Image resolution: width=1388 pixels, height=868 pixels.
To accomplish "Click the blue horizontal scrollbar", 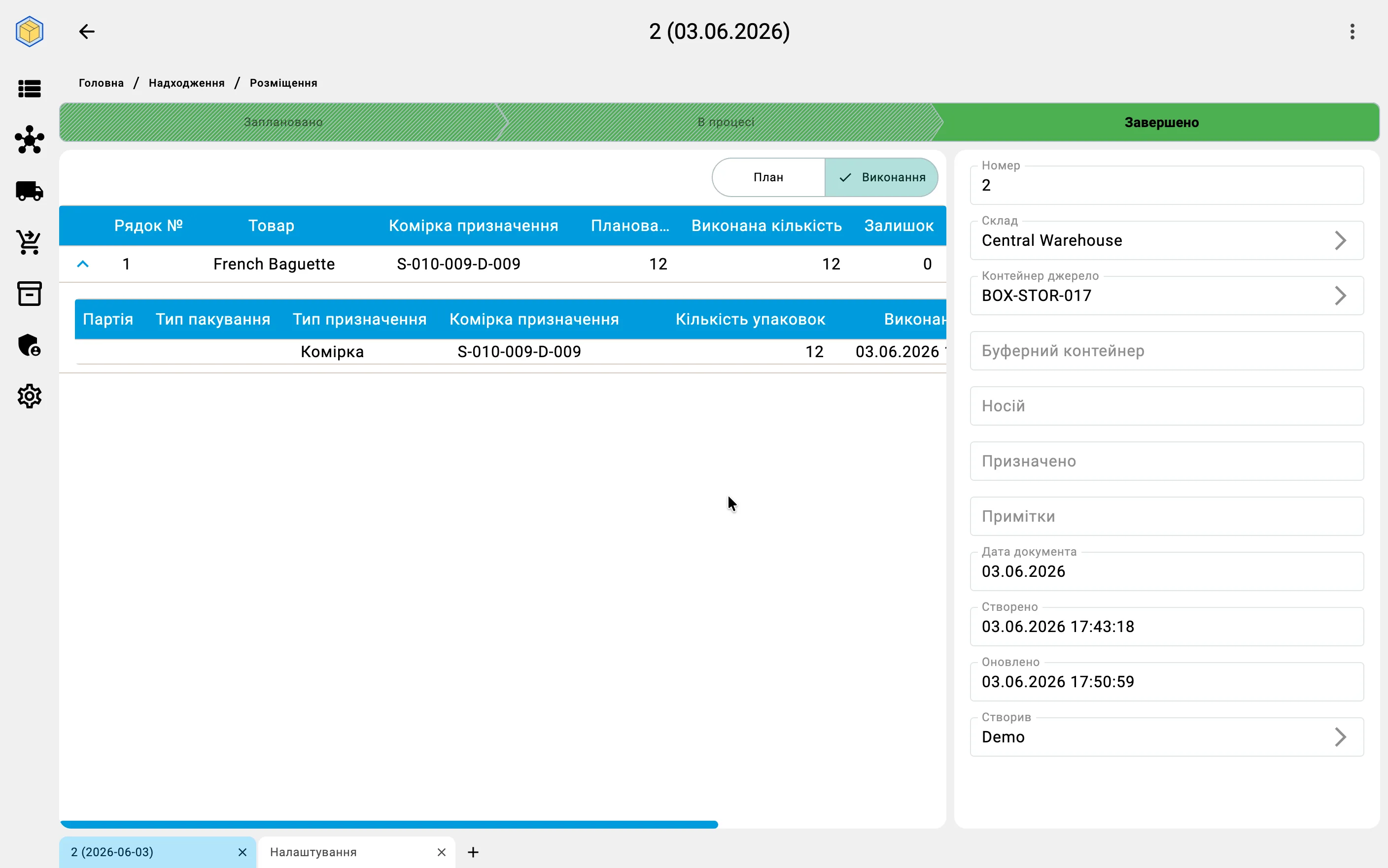I will [389, 824].
